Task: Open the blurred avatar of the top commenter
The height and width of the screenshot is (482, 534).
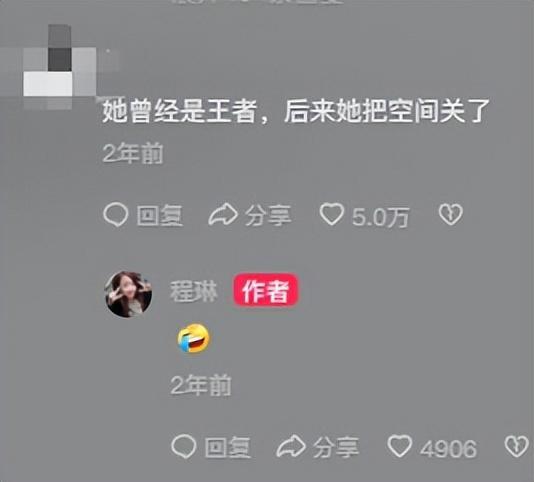Action: (60, 66)
